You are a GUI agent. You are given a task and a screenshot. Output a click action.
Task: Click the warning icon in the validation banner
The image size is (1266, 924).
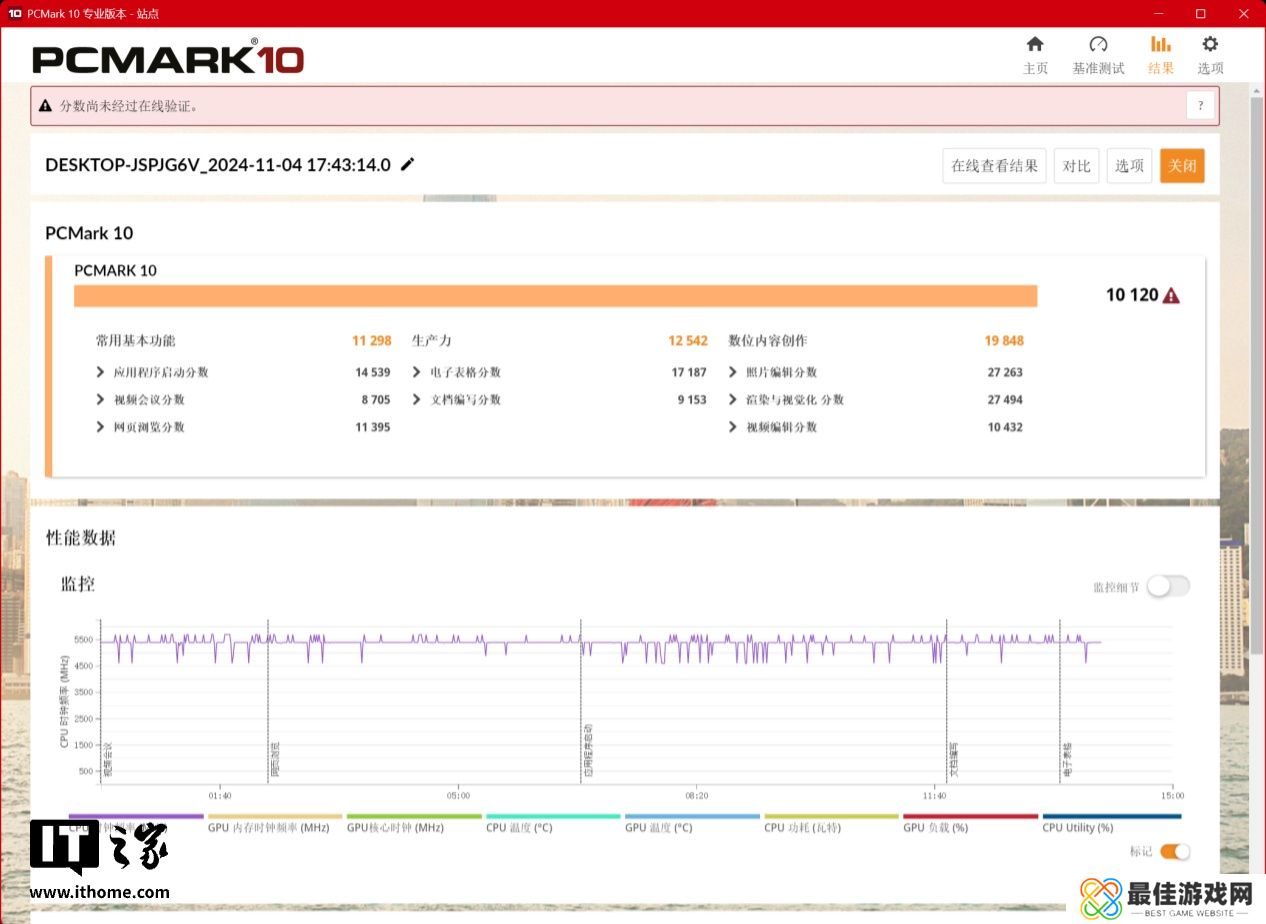point(45,106)
